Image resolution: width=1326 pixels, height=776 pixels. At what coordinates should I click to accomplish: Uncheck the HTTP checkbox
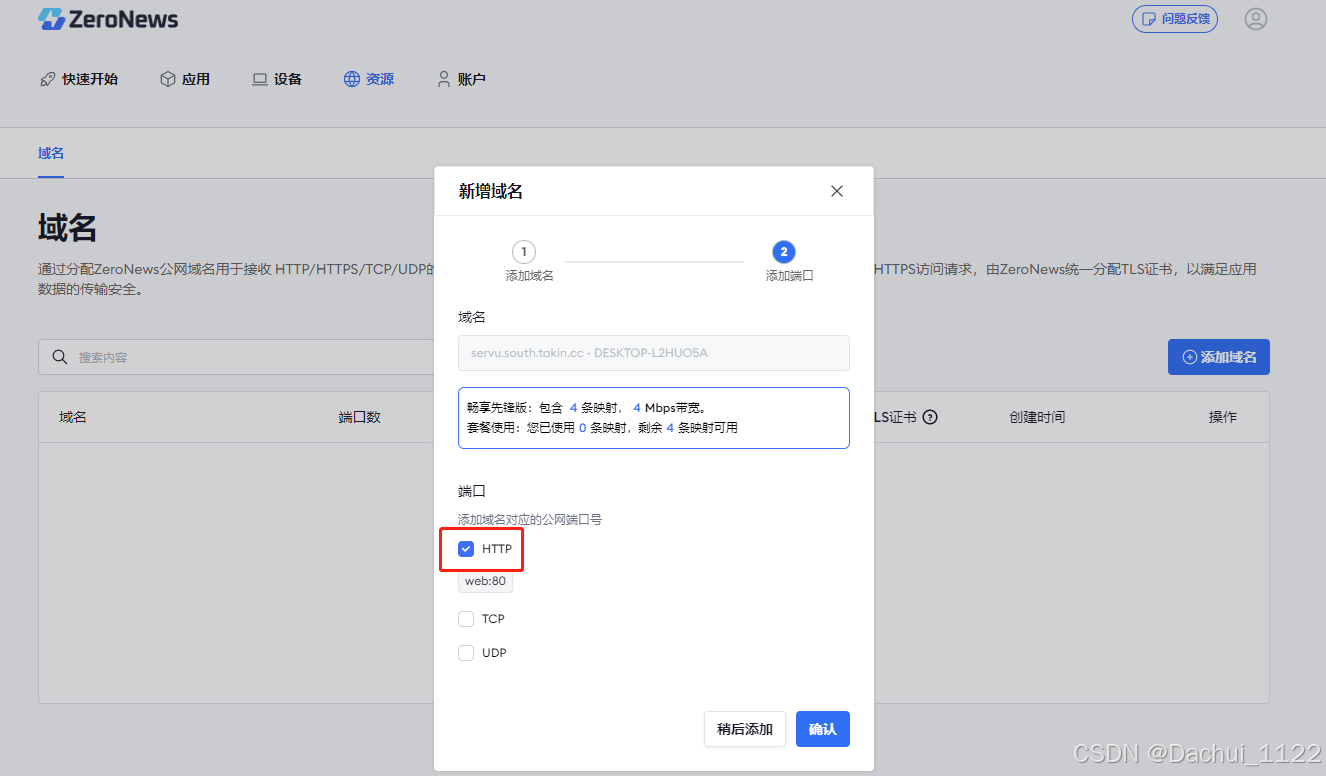click(466, 549)
